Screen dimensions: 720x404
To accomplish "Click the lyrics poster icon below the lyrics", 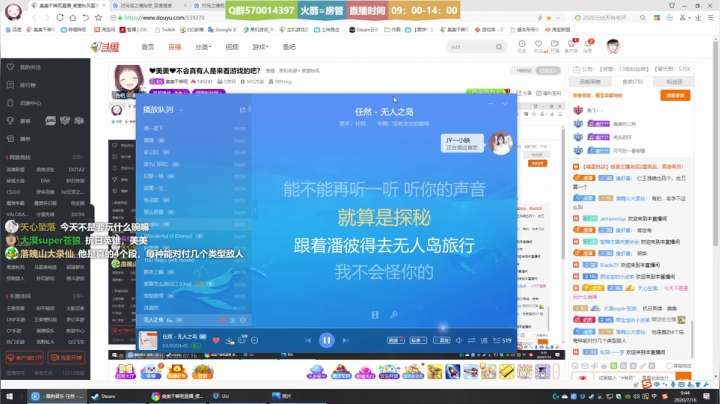I will 375,315.
